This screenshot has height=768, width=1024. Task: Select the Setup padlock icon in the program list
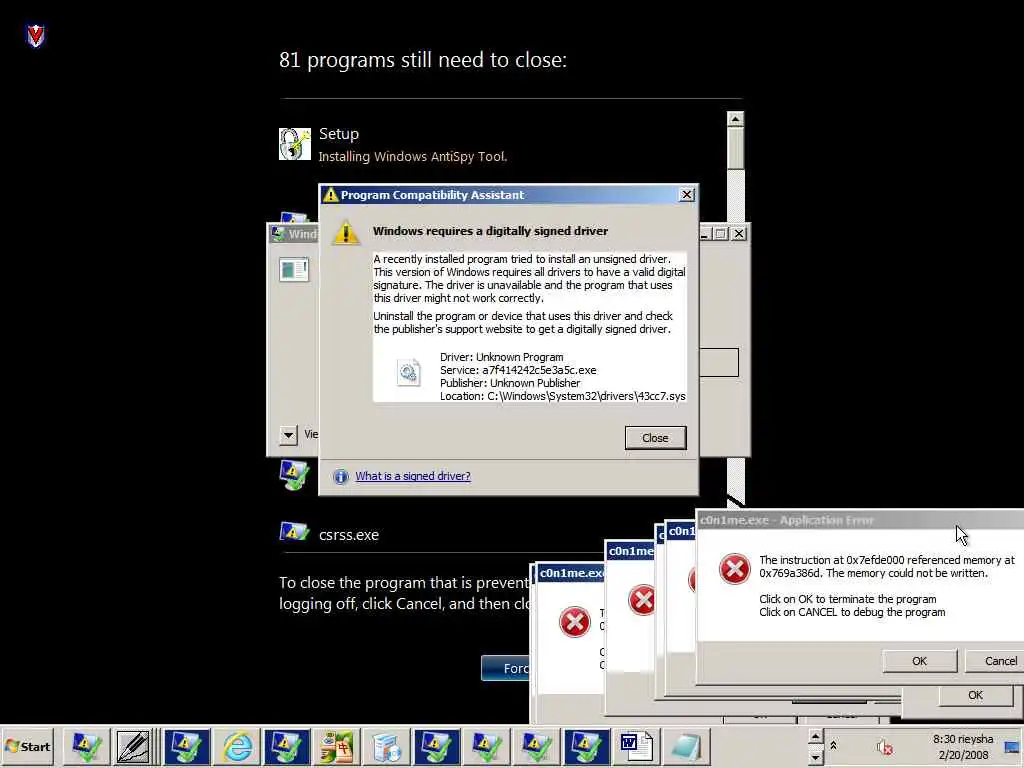coord(295,144)
